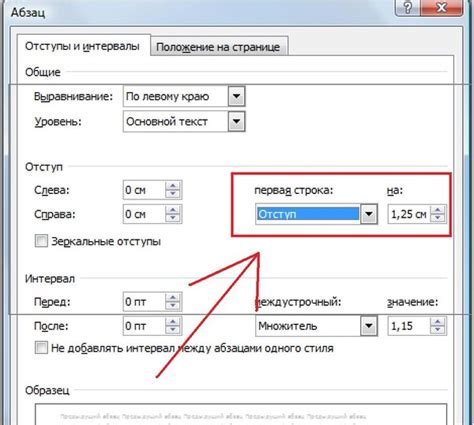Open the междустрочный Множитель dropdown arrow
474x425 pixels.
[369, 326]
